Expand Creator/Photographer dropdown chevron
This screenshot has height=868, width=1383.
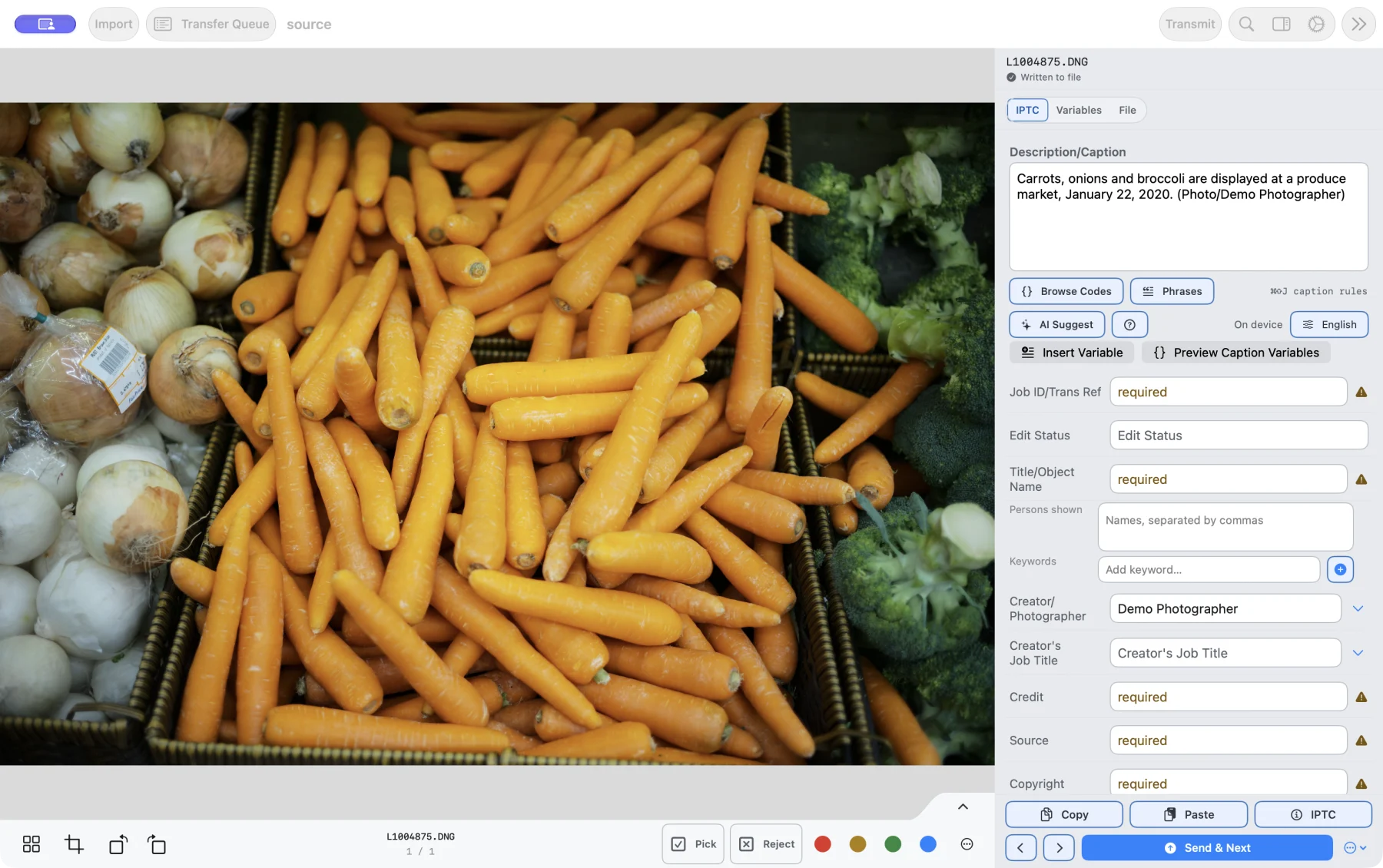coord(1358,608)
